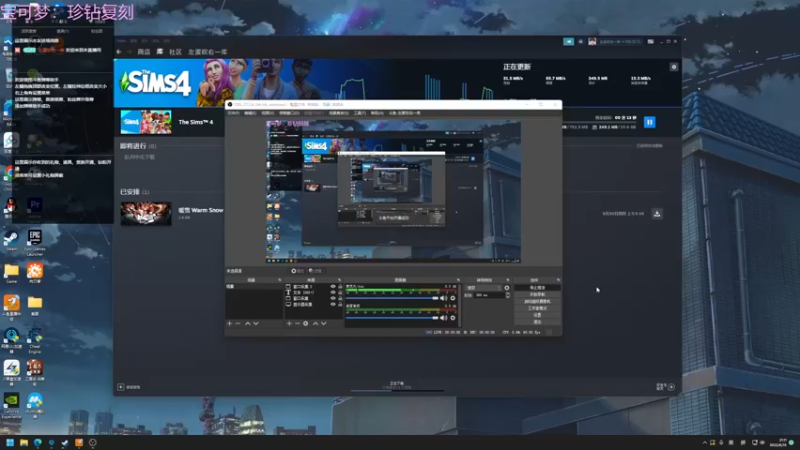Screen dimensions: 800x450
Task: Click the teal announcements icon in Steam header
Action: 568,41
